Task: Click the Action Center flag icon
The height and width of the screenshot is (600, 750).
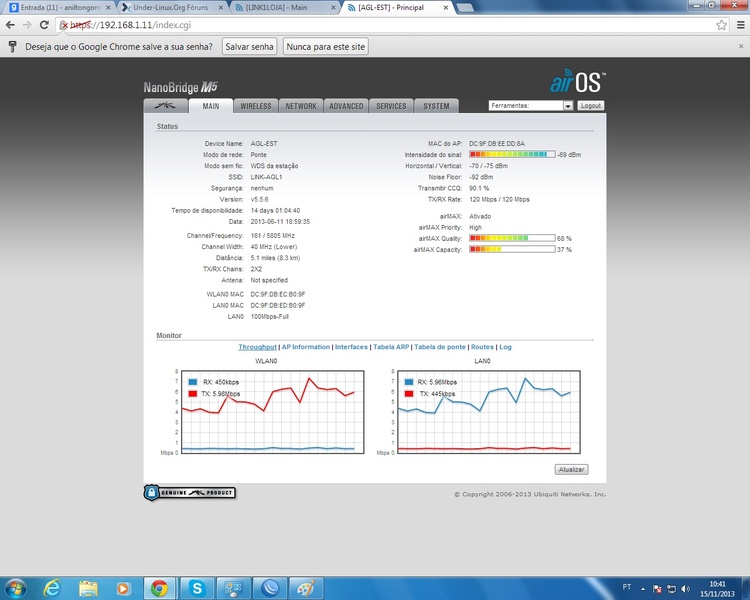Action: [657, 589]
